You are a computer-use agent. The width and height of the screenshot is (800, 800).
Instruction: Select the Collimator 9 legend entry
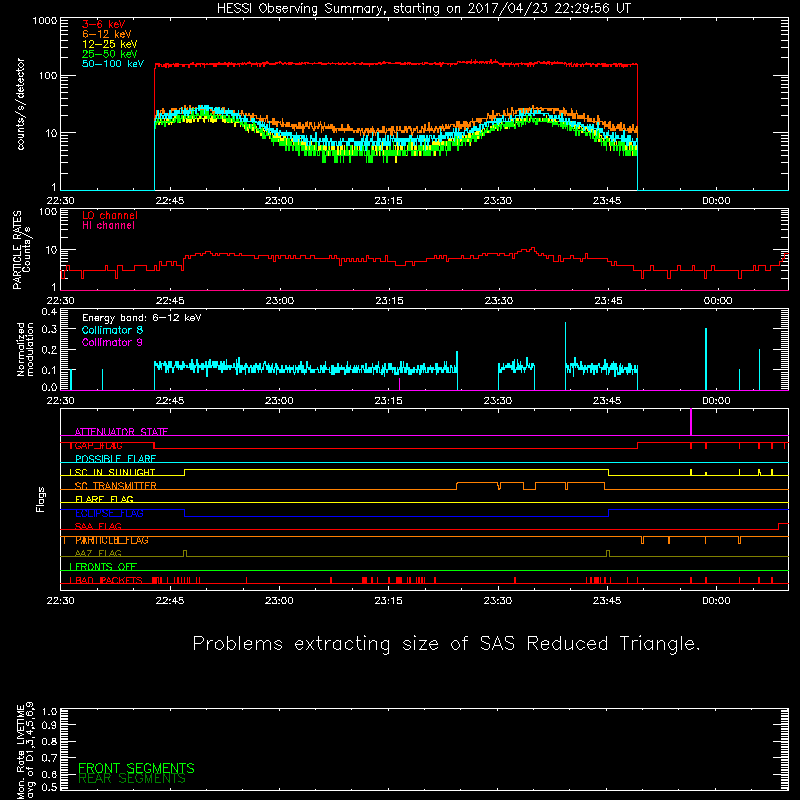[x=112, y=342]
